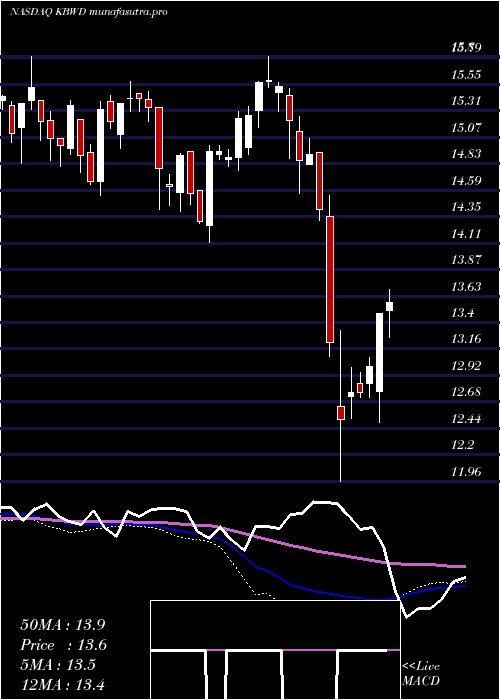Screen dimensions: 500x700
Task: Select the last white candle near 13.5
Action: tap(389, 306)
